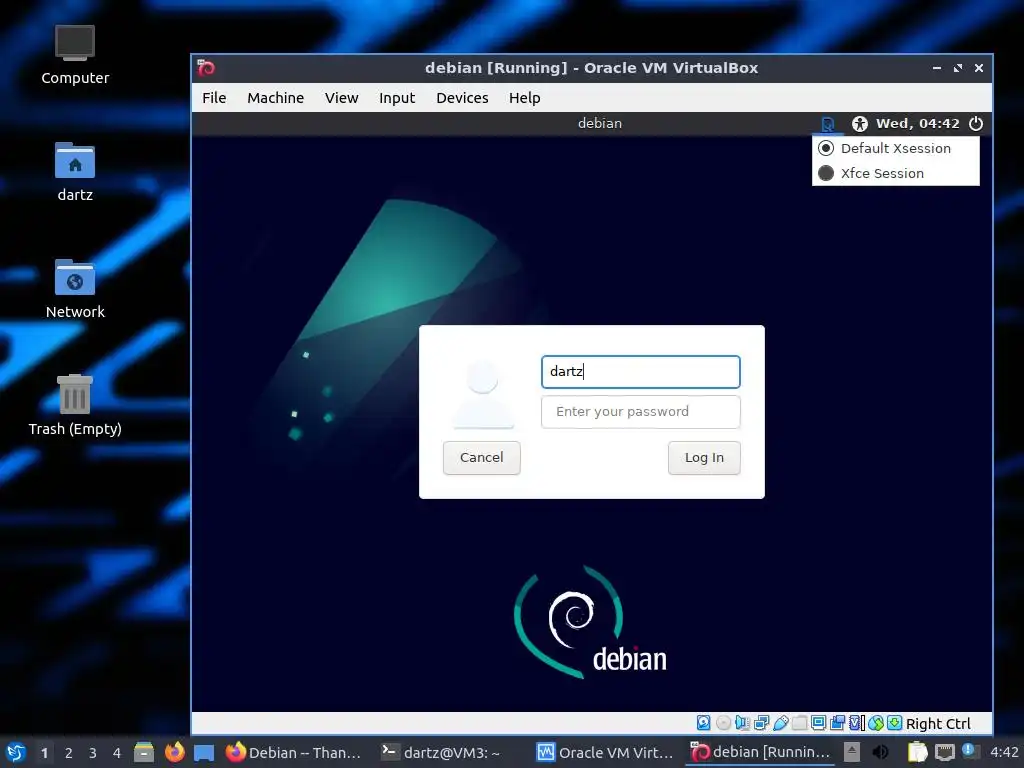The width and height of the screenshot is (1024, 768).
Task: Click the Cancel button
Action: (x=481, y=458)
